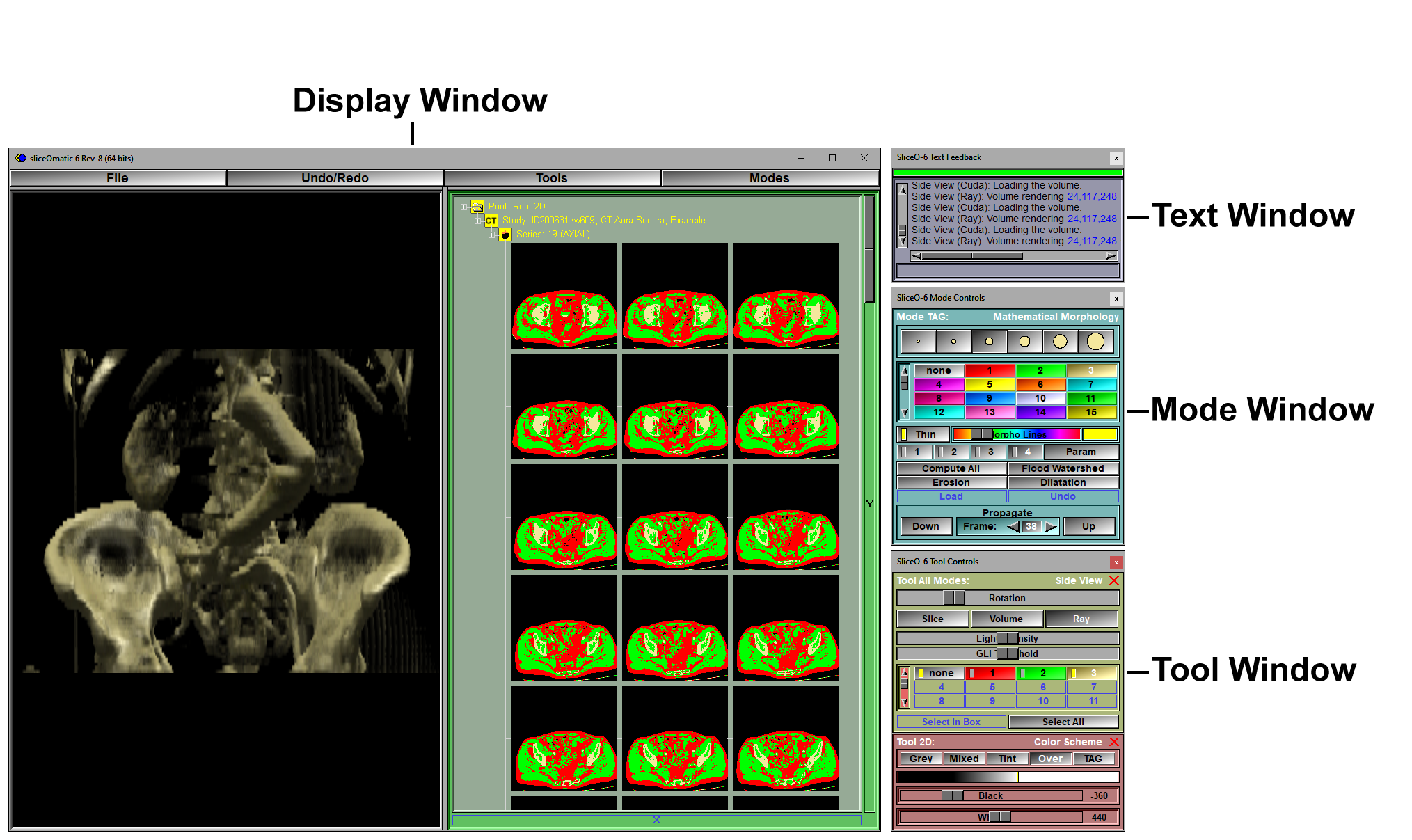Click the Compute All button

pos(951,468)
